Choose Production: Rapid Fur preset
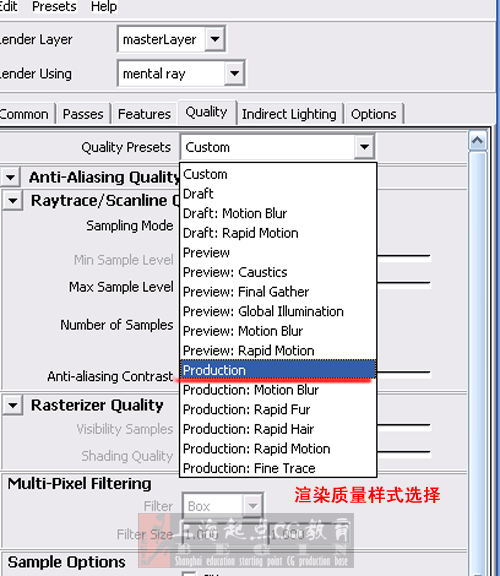Image resolution: width=500 pixels, height=576 pixels. click(278, 409)
